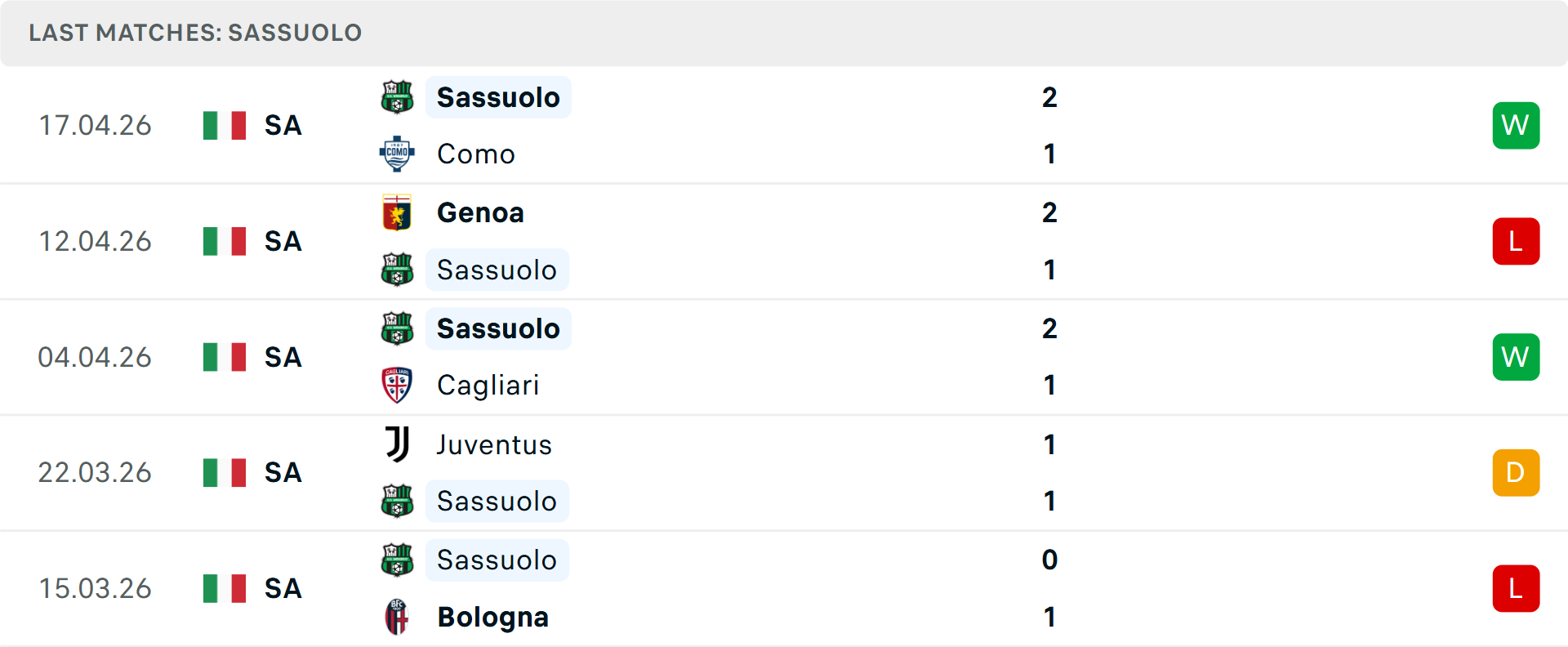
Task: Open the highlighted Sassuolo team name link
Action: 498,97
